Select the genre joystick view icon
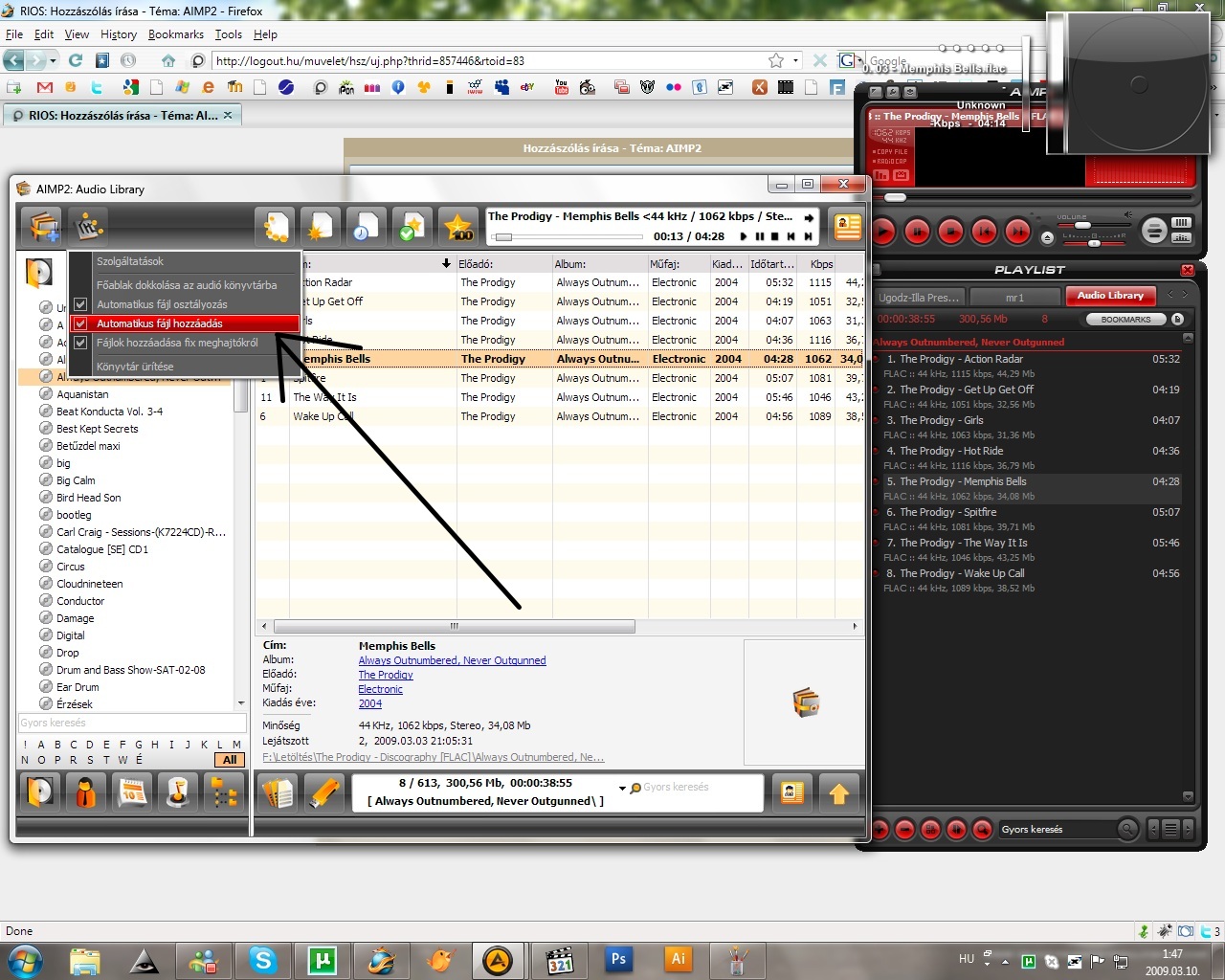The width and height of the screenshot is (1225, 980). 178,792
